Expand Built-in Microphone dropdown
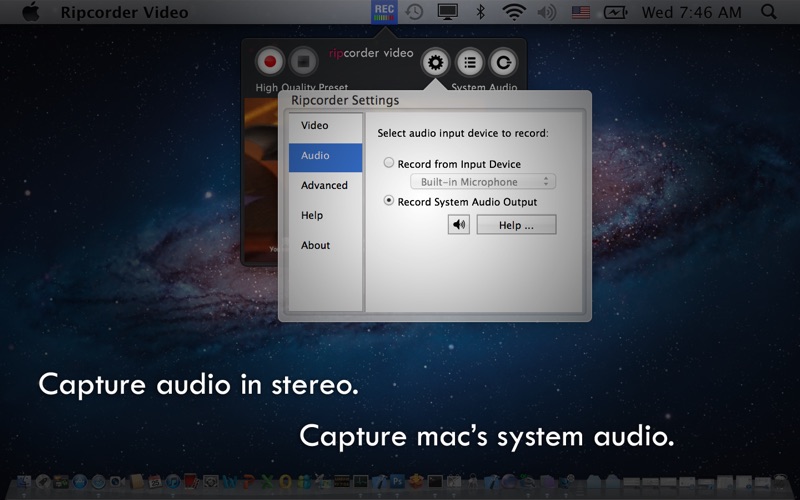This screenshot has height=500, width=800. (482, 182)
